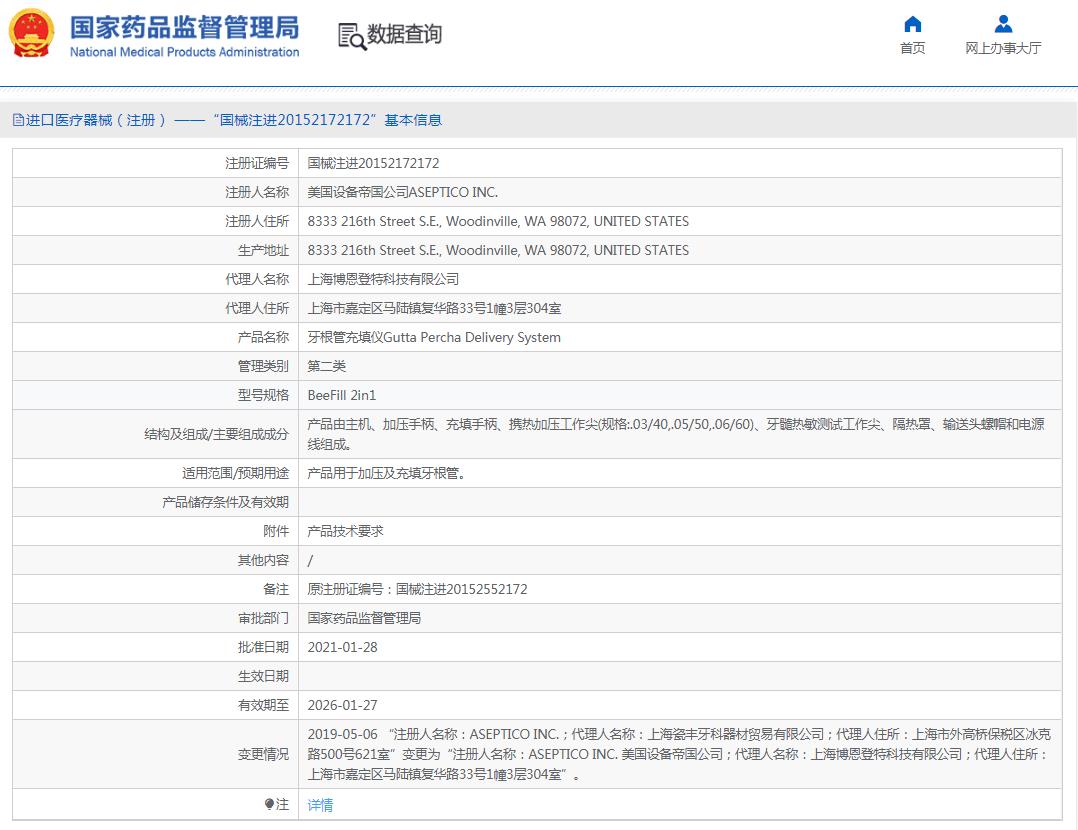Select the 结构及组成 composition description

coord(676,435)
